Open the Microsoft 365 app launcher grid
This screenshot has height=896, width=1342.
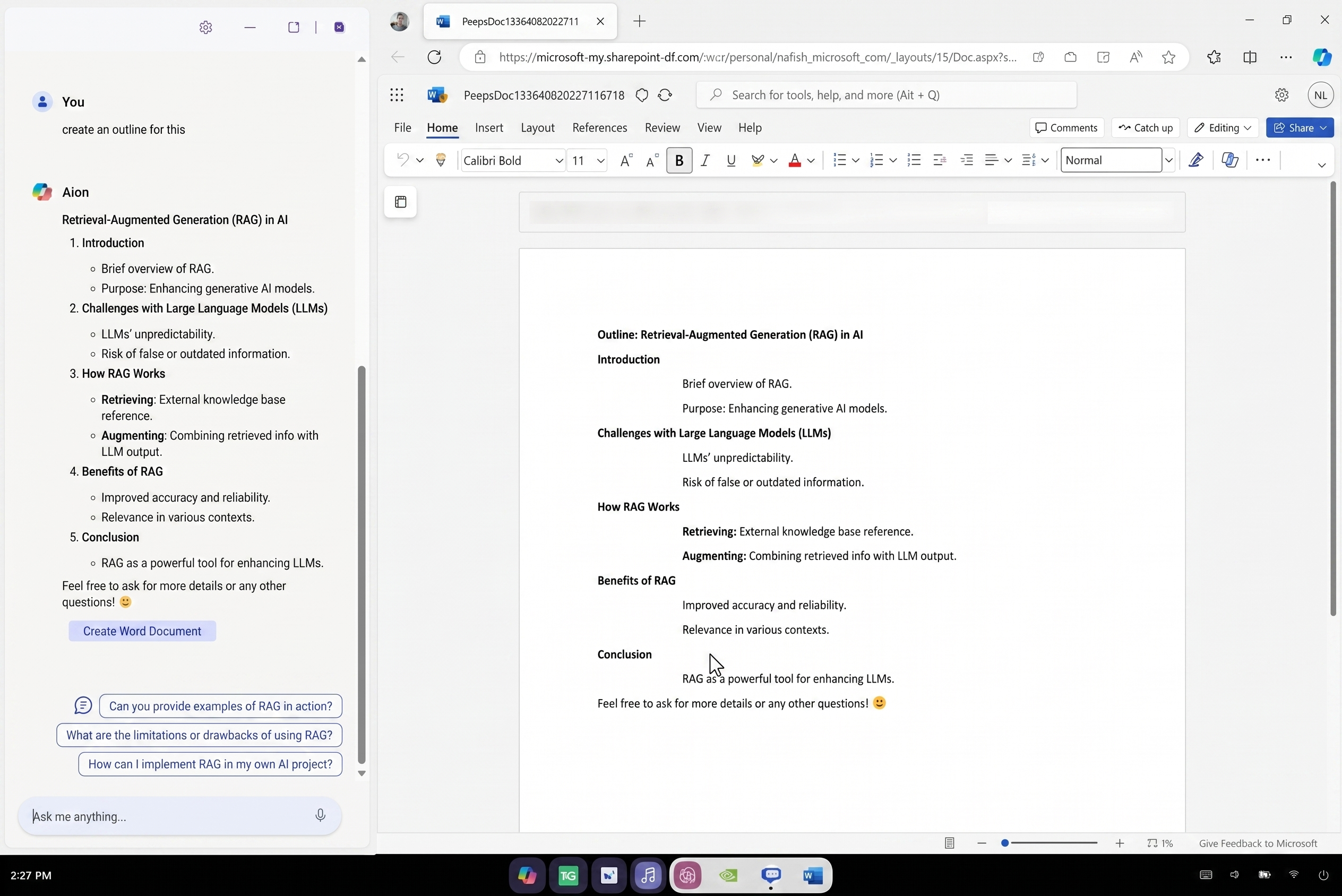pyautogui.click(x=397, y=95)
